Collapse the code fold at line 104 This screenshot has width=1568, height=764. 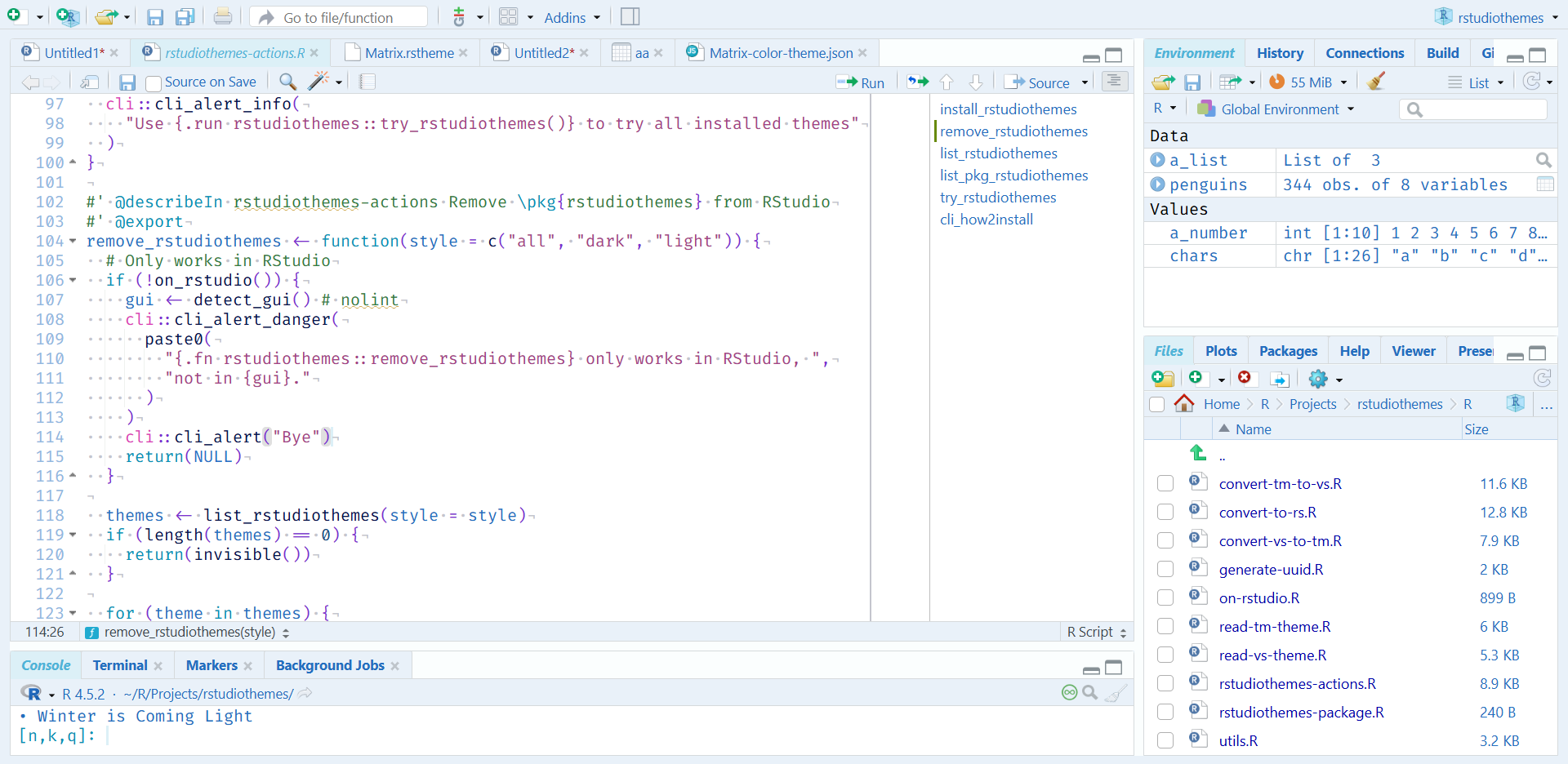tap(73, 242)
